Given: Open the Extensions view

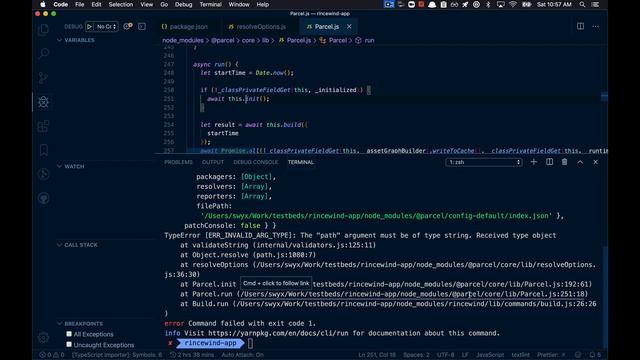Looking at the screenshot, I should pos(43,126).
